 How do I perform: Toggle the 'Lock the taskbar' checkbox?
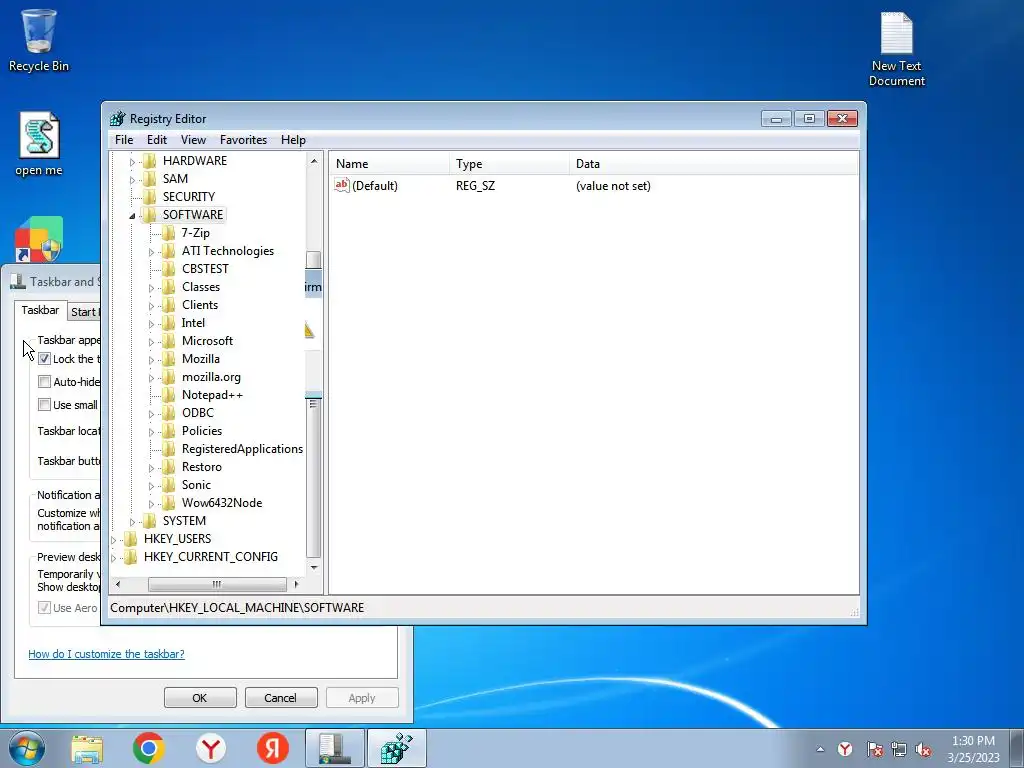pyautogui.click(x=44, y=359)
